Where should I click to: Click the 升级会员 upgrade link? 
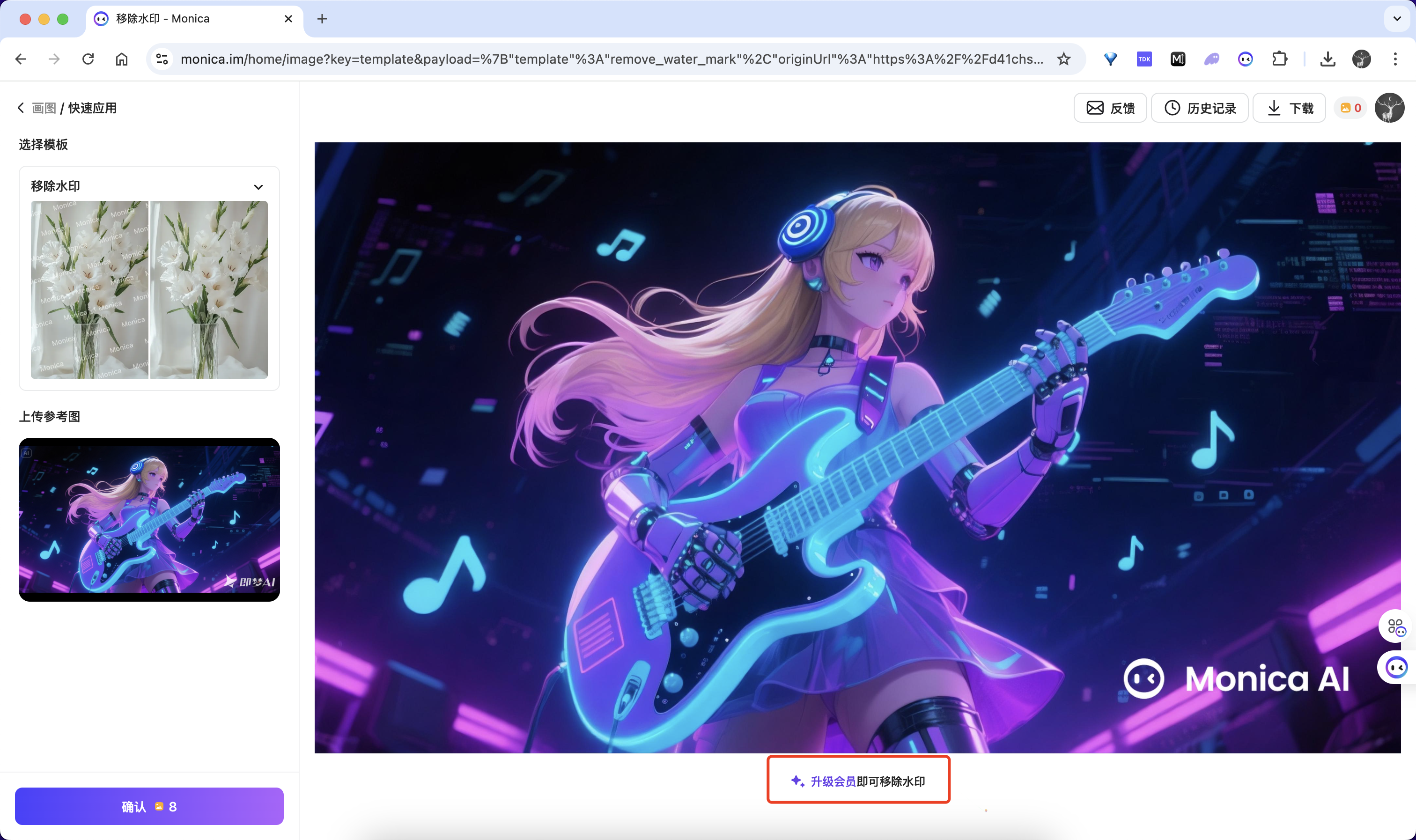tap(833, 781)
